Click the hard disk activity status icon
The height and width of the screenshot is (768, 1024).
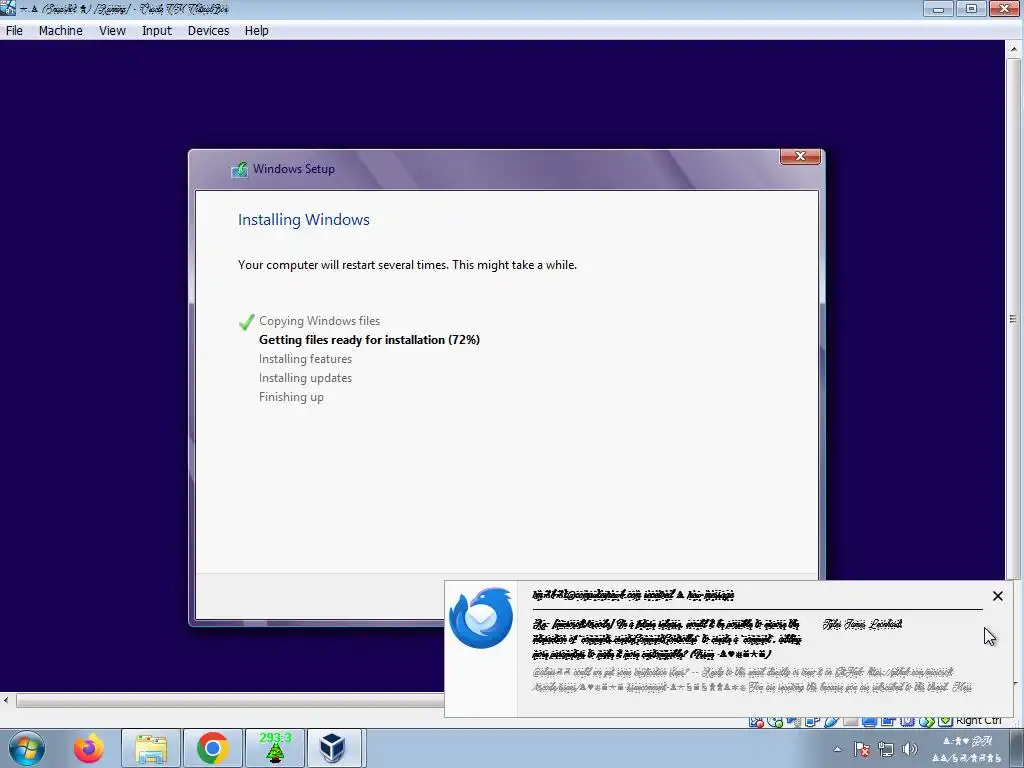coord(756,721)
